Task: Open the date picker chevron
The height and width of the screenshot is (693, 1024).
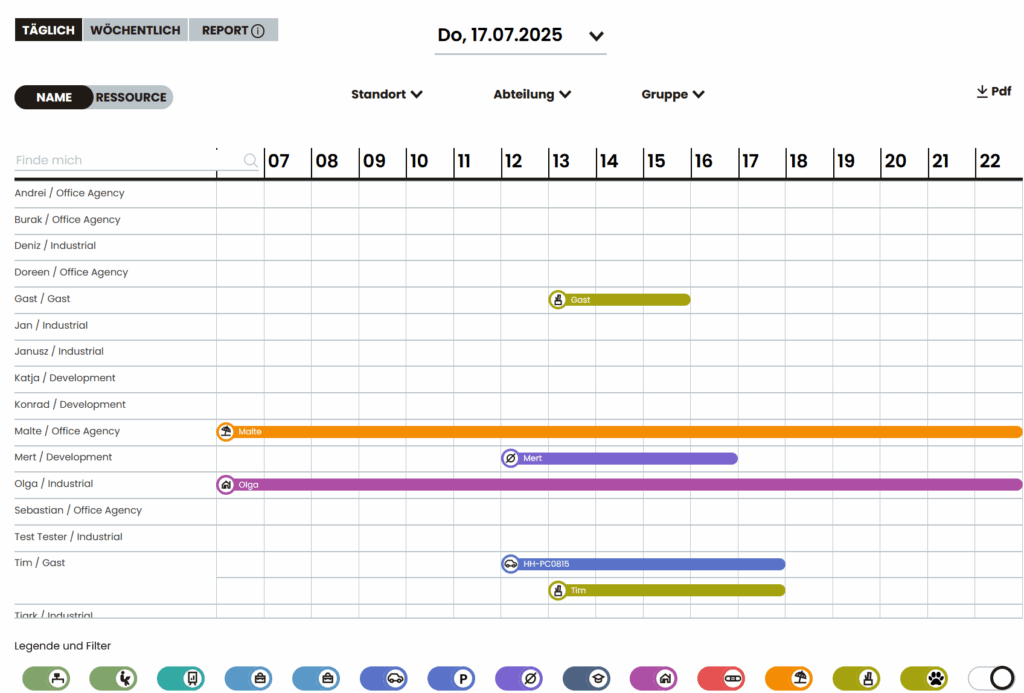Action: tap(596, 36)
